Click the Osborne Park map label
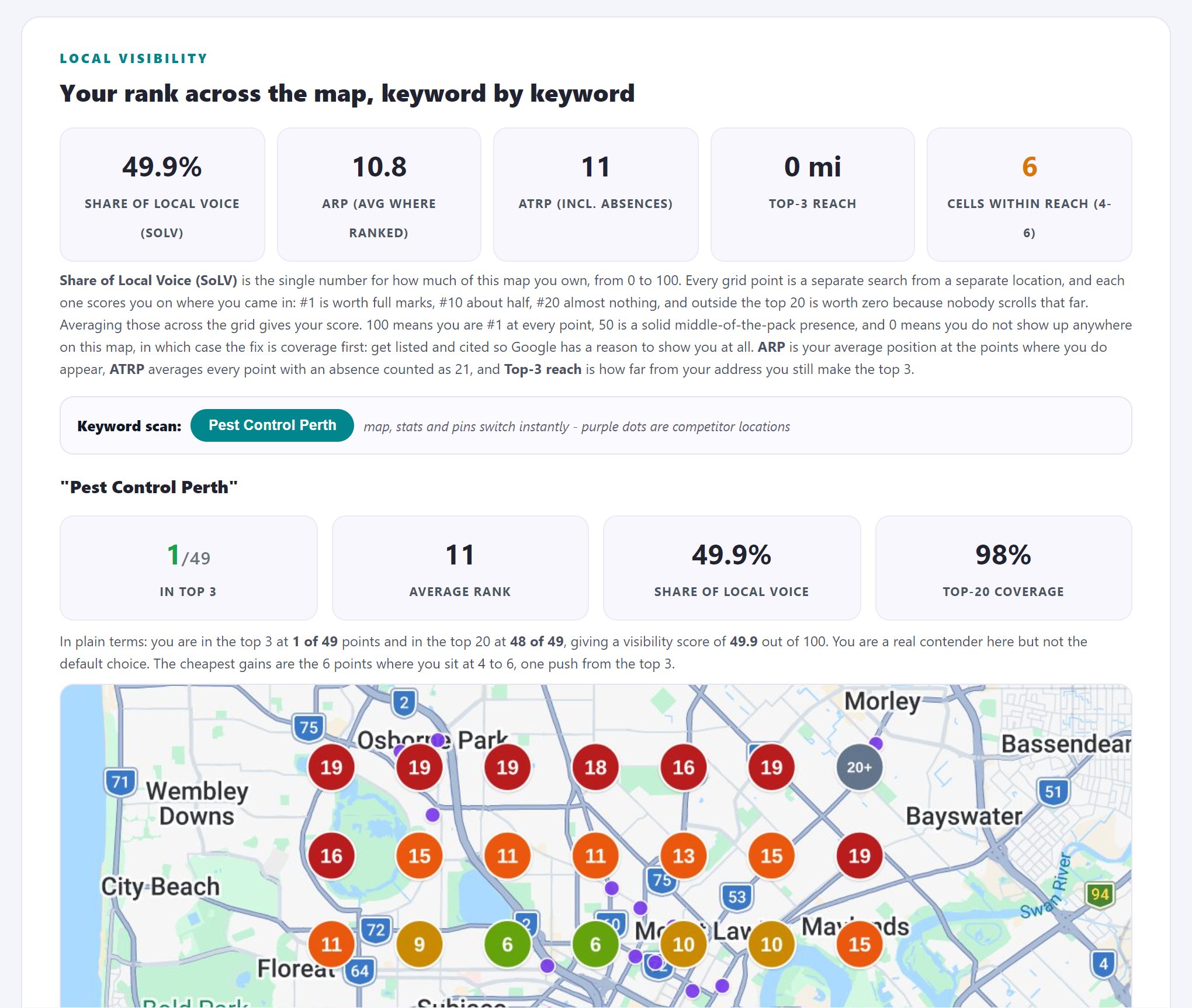The width and height of the screenshot is (1192, 1008). 432,740
